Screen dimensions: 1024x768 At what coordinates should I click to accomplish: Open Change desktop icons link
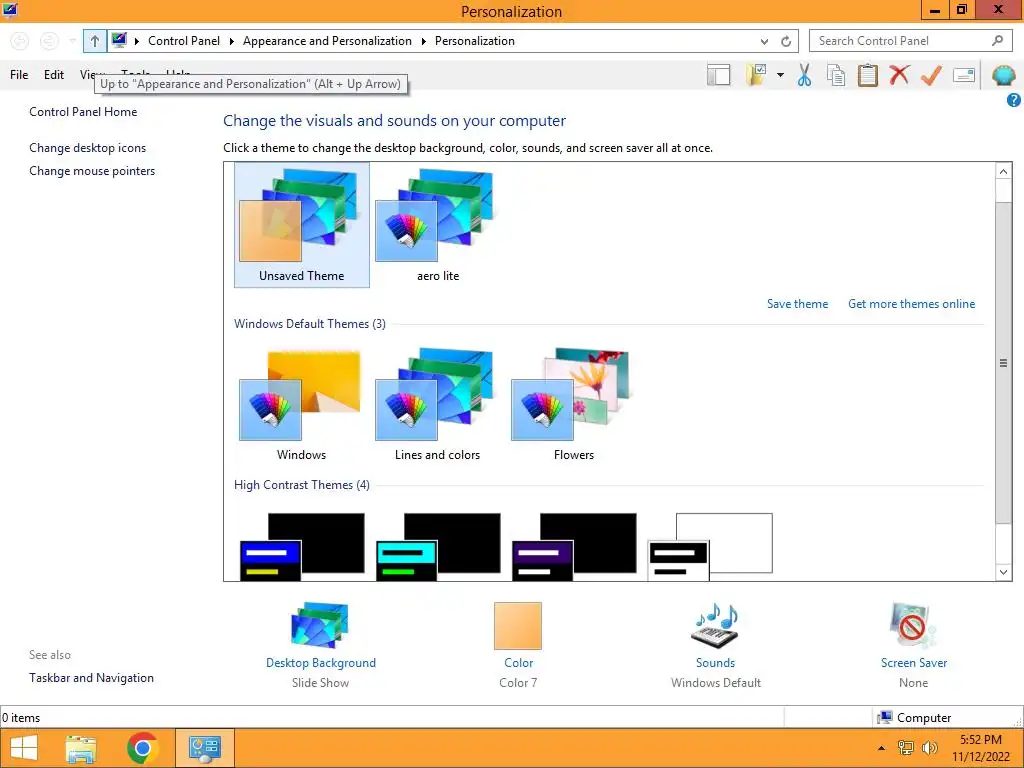click(88, 148)
